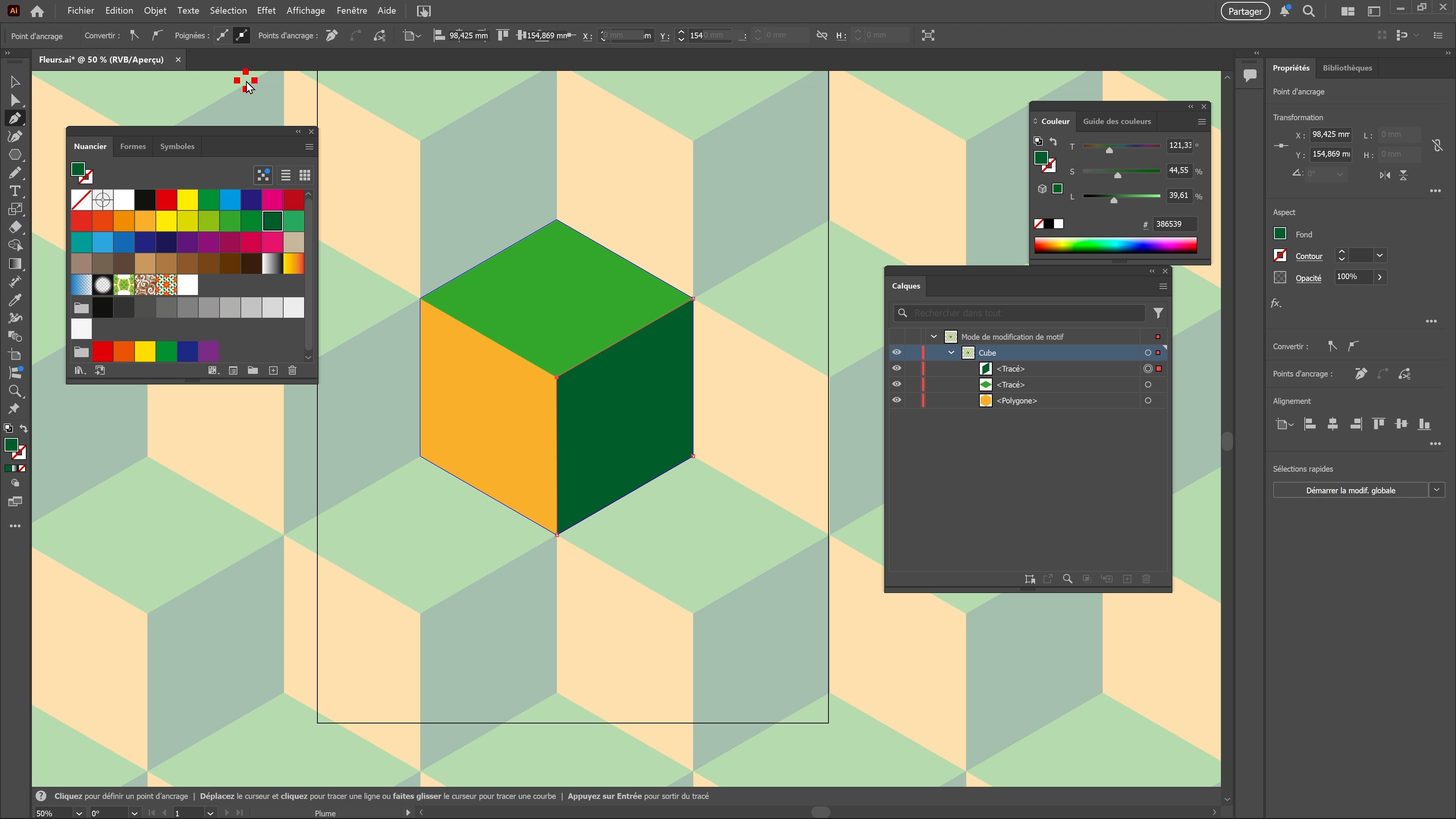
Task: Click the color spectrum bar in Couleur panel
Action: pyautogui.click(x=1115, y=245)
